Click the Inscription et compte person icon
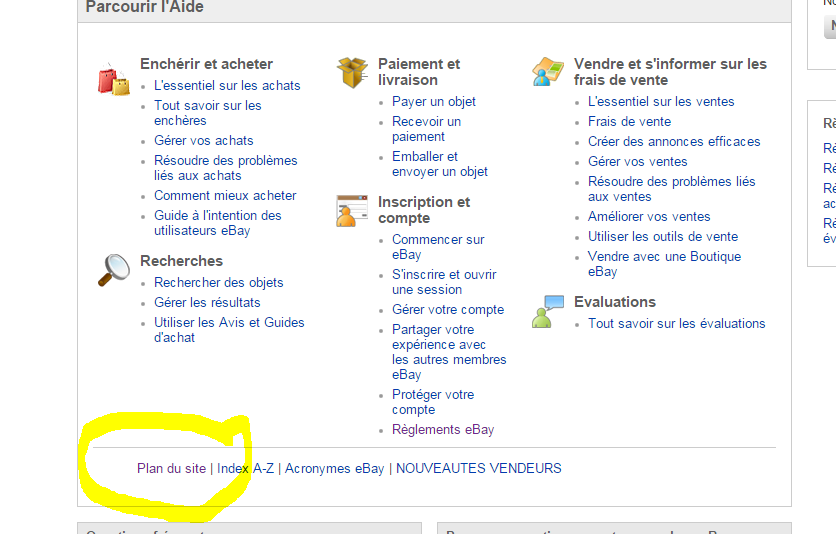This screenshot has height=534, width=836. coord(352,211)
